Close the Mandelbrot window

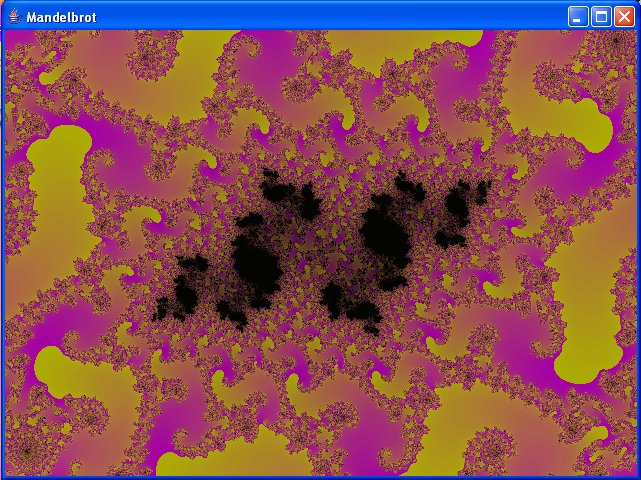(625, 17)
